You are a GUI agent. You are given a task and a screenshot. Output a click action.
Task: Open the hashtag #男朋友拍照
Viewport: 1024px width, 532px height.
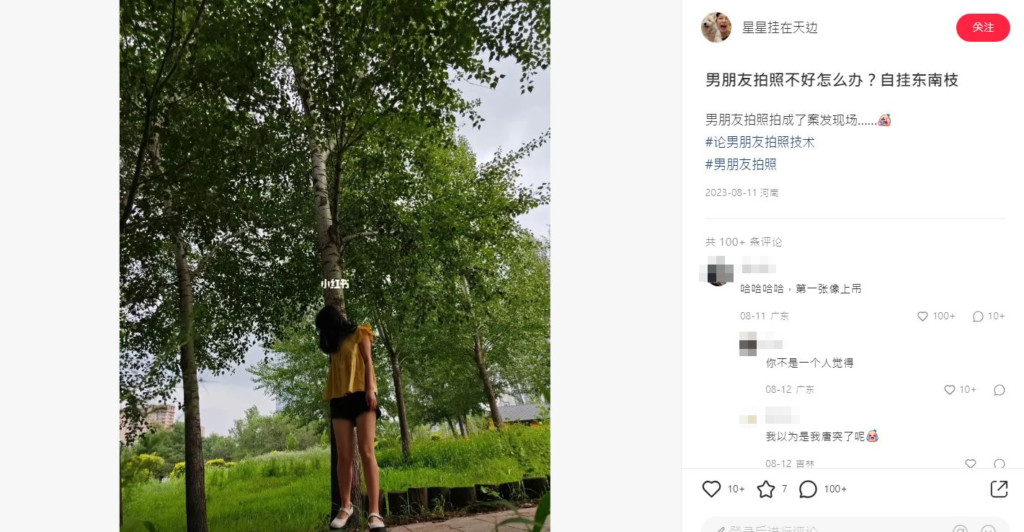pyautogui.click(x=741, y=164)
